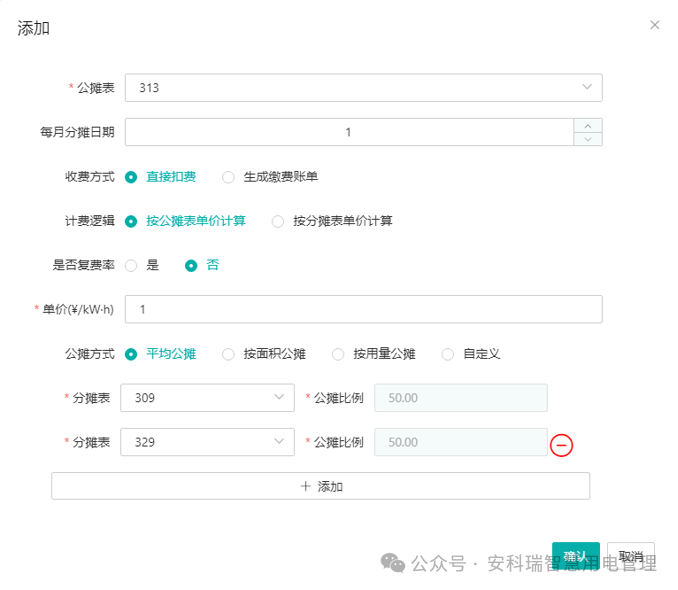Open the 公摊表 dropdown showing 313
The height and width of the screenshot is (590, 678).
(x=366, y=88)
